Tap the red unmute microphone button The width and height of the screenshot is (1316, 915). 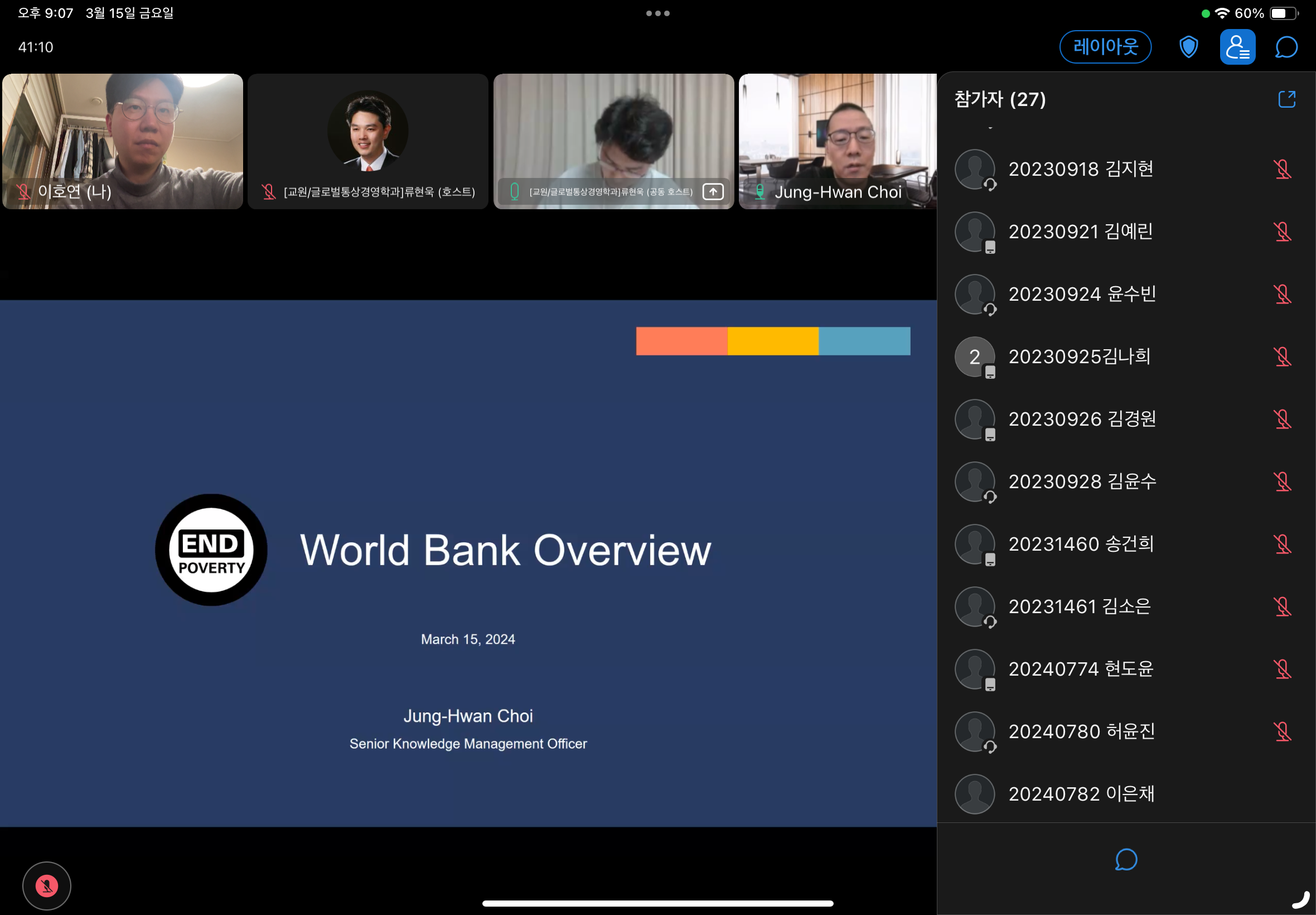click(47, 886)
